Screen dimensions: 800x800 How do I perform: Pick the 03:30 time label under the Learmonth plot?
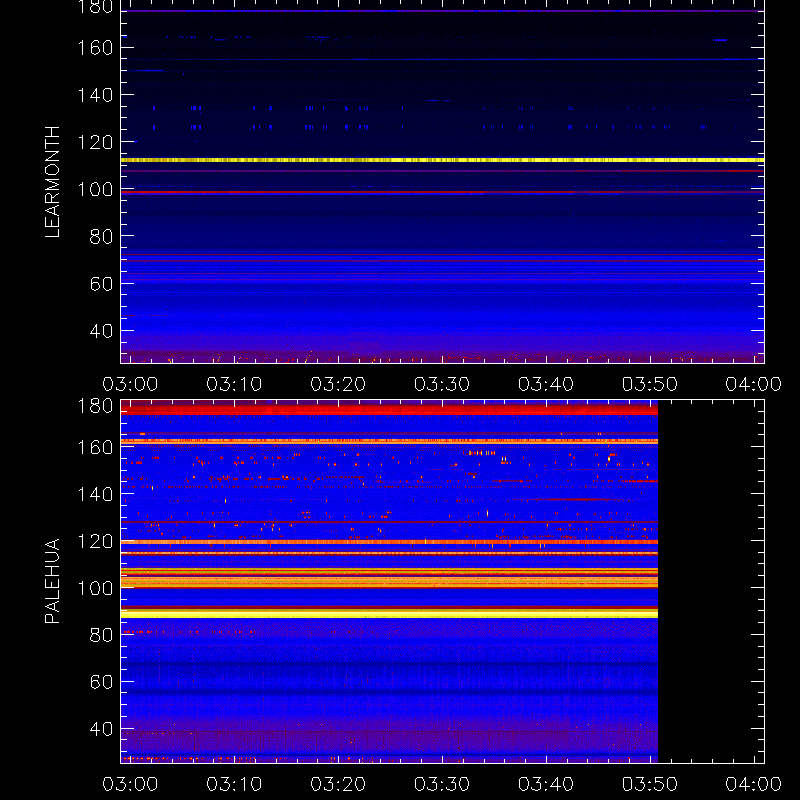(x=442, y=384)
